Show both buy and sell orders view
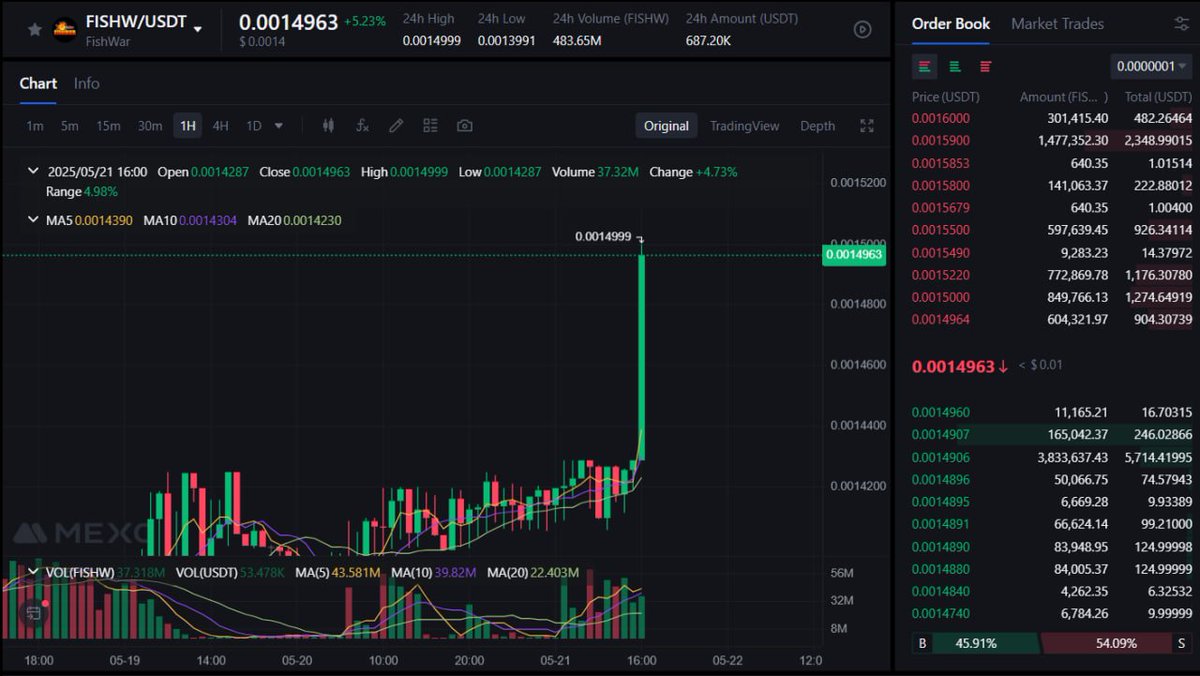This screenshot has width=1200, height=676. point(925,66)
